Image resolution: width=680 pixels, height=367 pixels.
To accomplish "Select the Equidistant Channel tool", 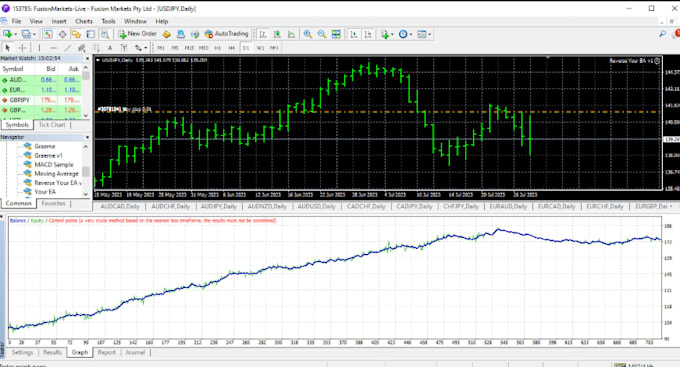I will [82, 48].
